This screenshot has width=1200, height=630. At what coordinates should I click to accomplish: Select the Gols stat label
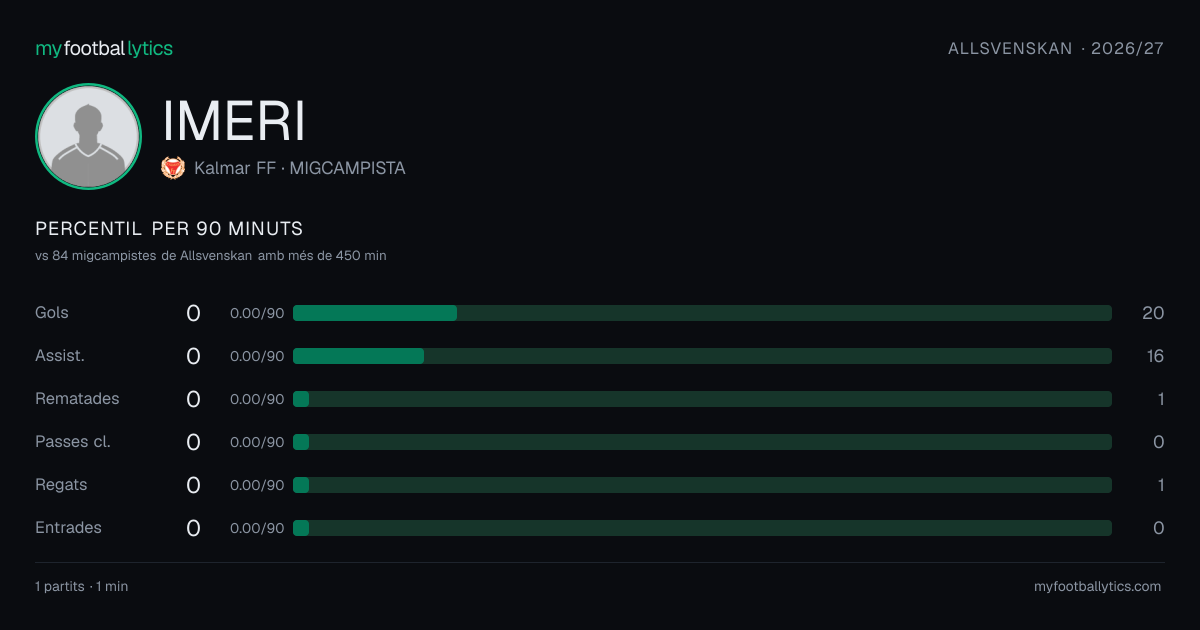[52, 313]
